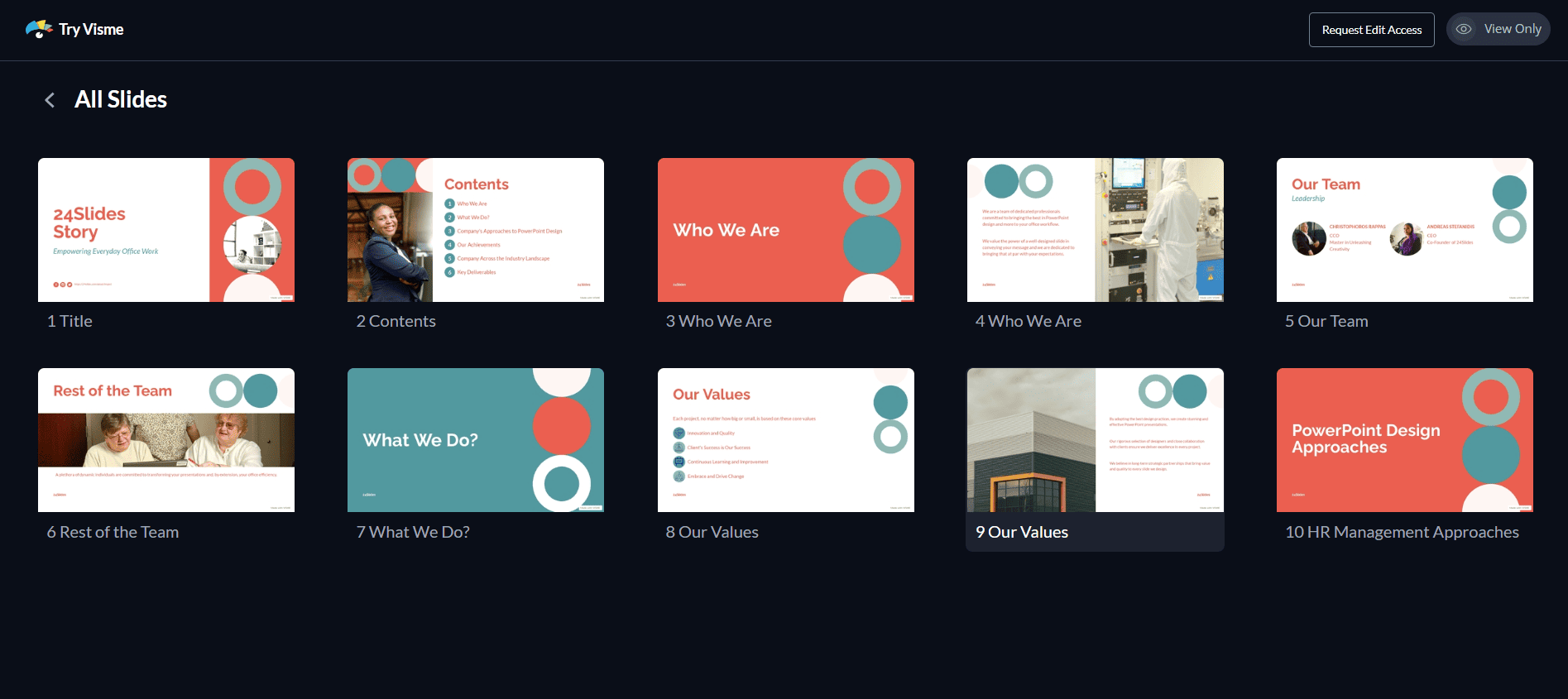Open slide 8 Our Values list thumbnail

click(786, 440)
